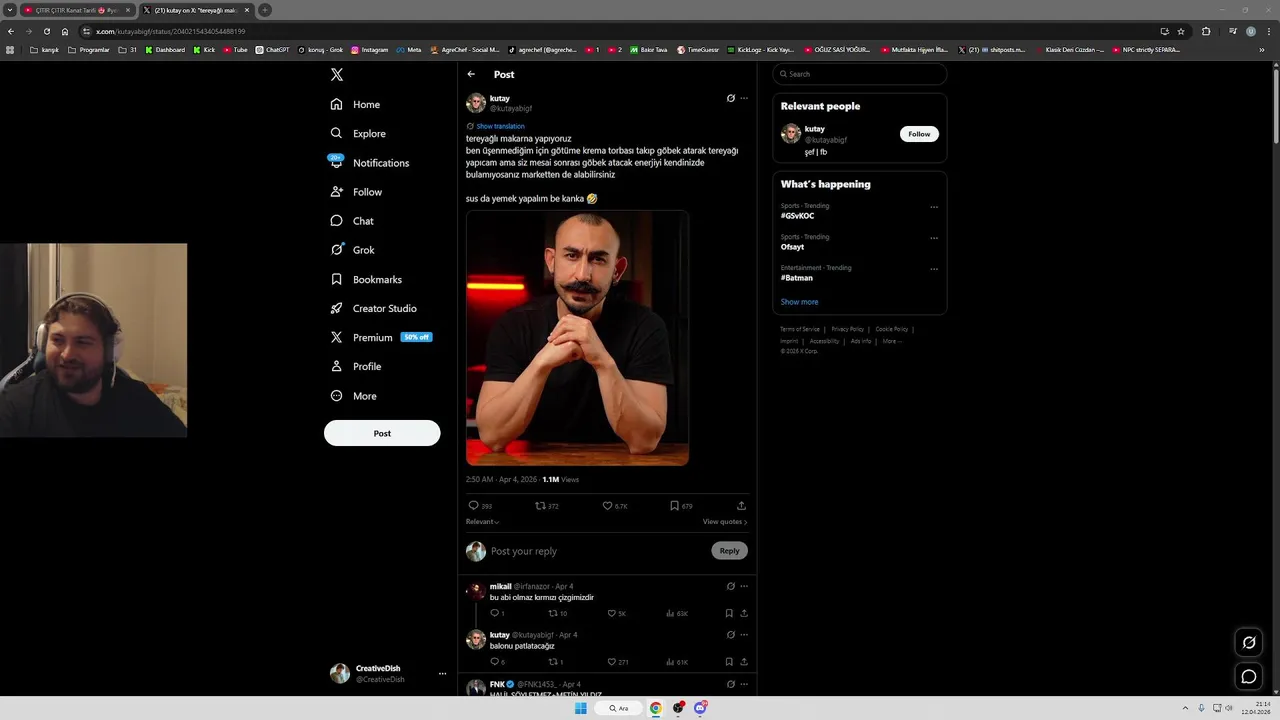The image size is (1280, 720).
Task: Open options for #GSvKOC trend
Action: [934, 207]
